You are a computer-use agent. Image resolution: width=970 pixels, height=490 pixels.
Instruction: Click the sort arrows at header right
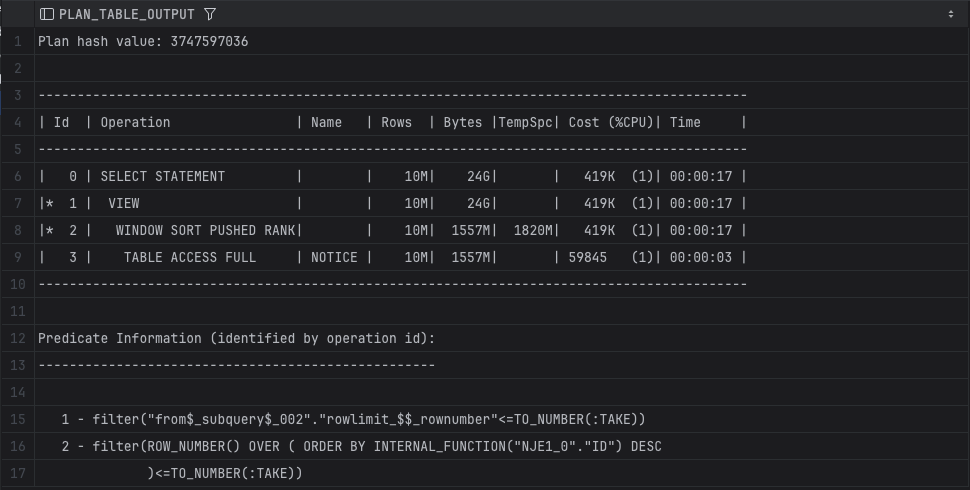point(951,14)
